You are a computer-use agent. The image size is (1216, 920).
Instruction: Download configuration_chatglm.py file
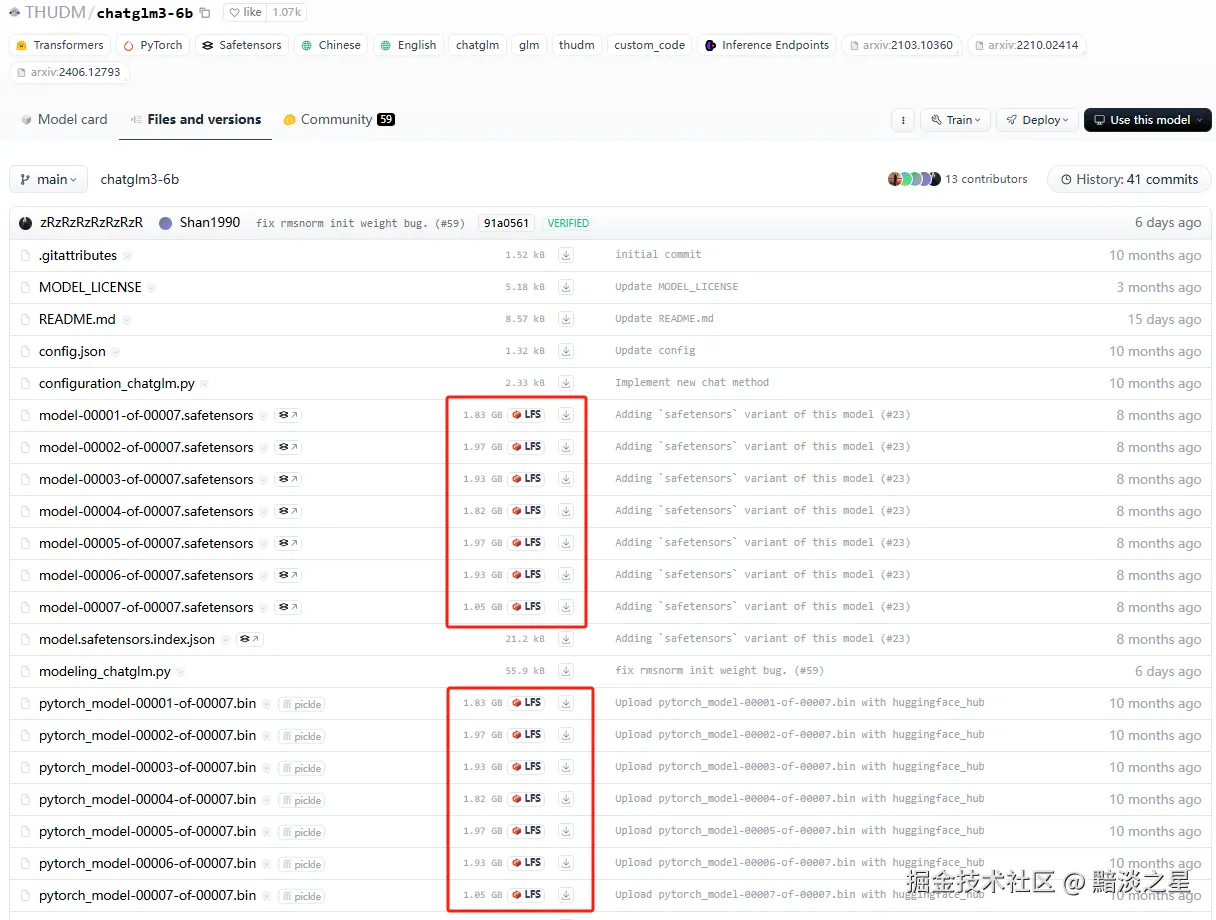[x=566, y=383]
